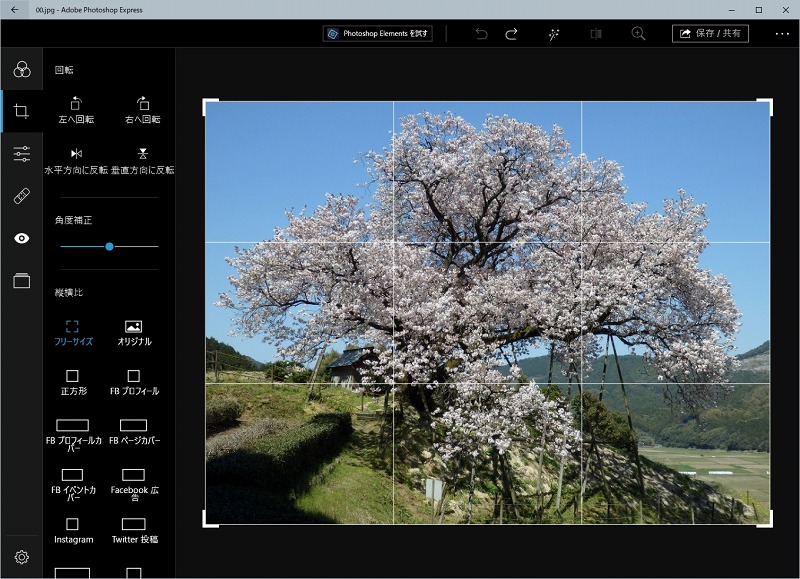Maximize the Photoshop Express window
Screen dimensions: 800x579
click(759, 10)
